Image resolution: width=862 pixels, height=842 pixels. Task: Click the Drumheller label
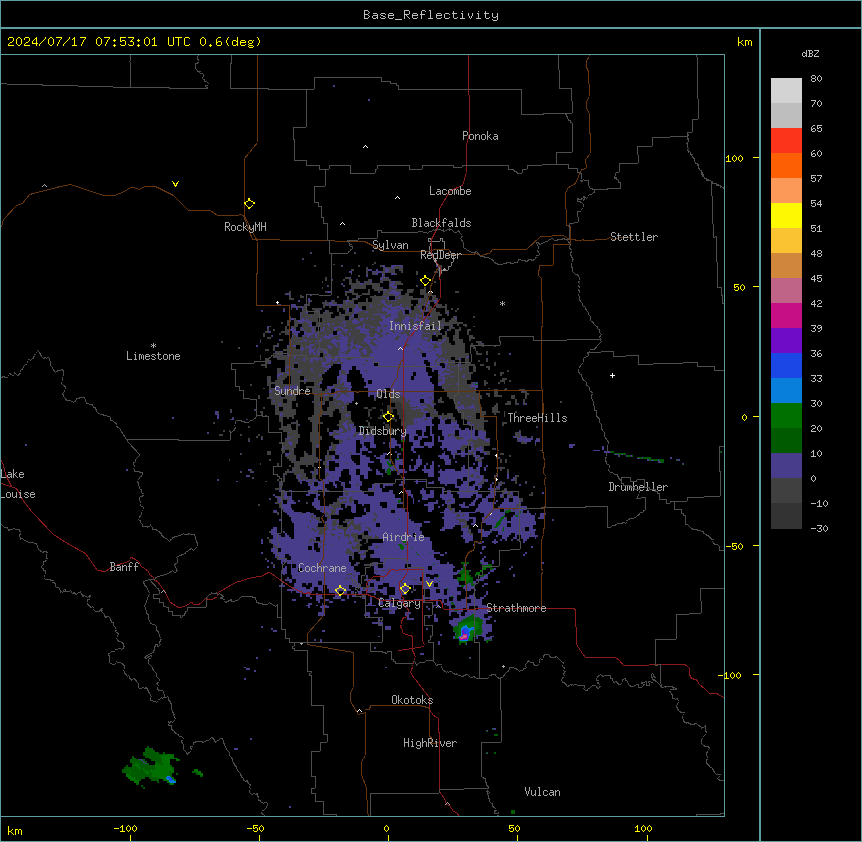click(x=638, y=487)
